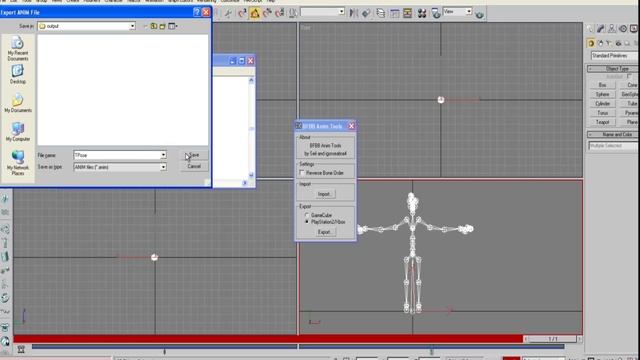Screen dimensions: 640x360
Task: Click the Teapot primitive button
Action: point(602,122)
